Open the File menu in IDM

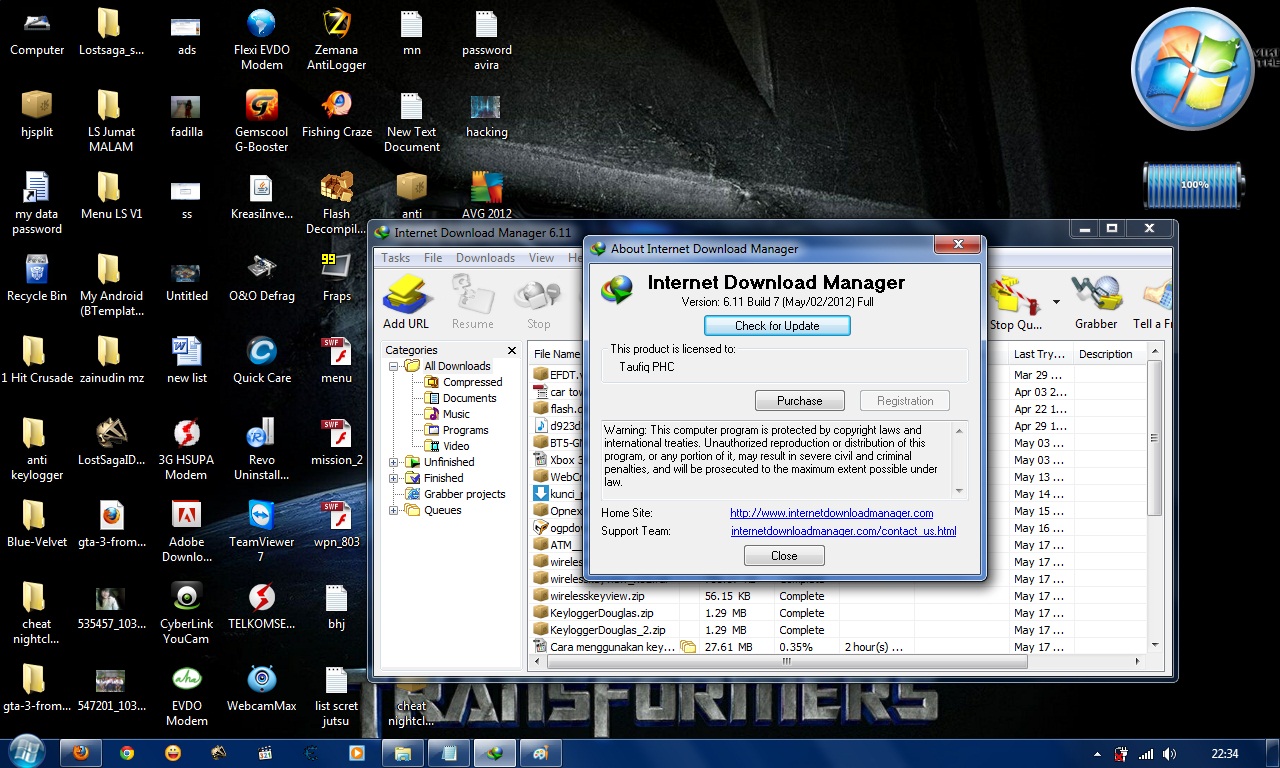click(x=433, y=258)
